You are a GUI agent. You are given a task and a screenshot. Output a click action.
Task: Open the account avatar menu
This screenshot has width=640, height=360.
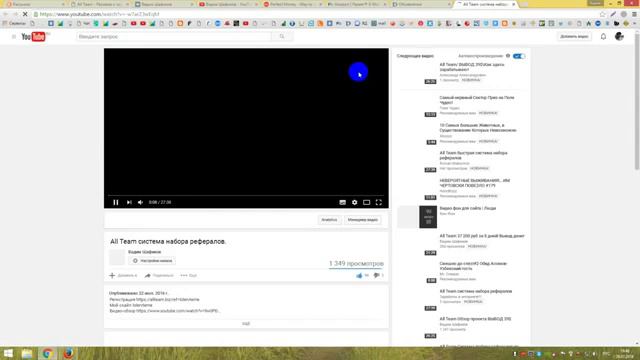[619, 36]
